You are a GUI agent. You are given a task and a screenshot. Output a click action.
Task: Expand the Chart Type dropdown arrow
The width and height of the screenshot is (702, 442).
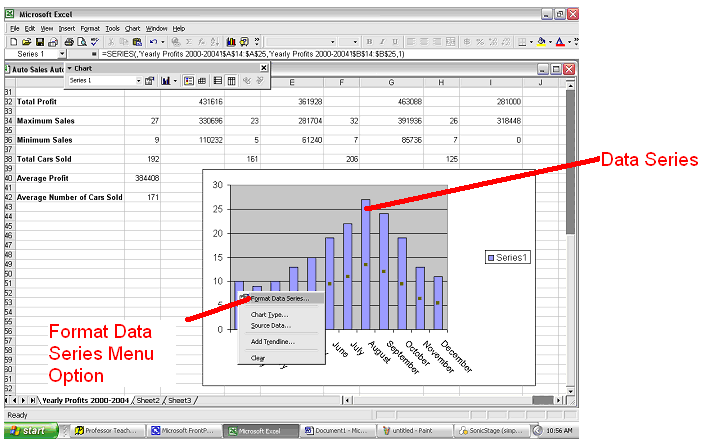[x=176, y=80]
